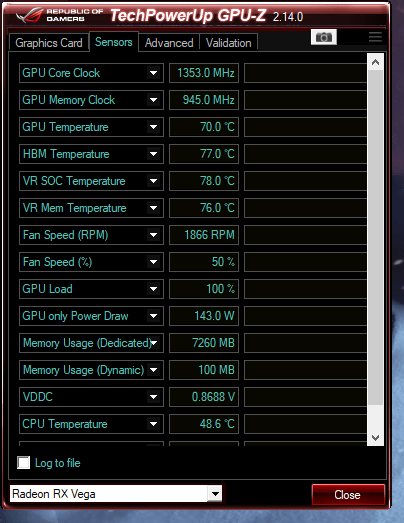Expand the GPU Load dropdown arrow

tap(153, 289)
